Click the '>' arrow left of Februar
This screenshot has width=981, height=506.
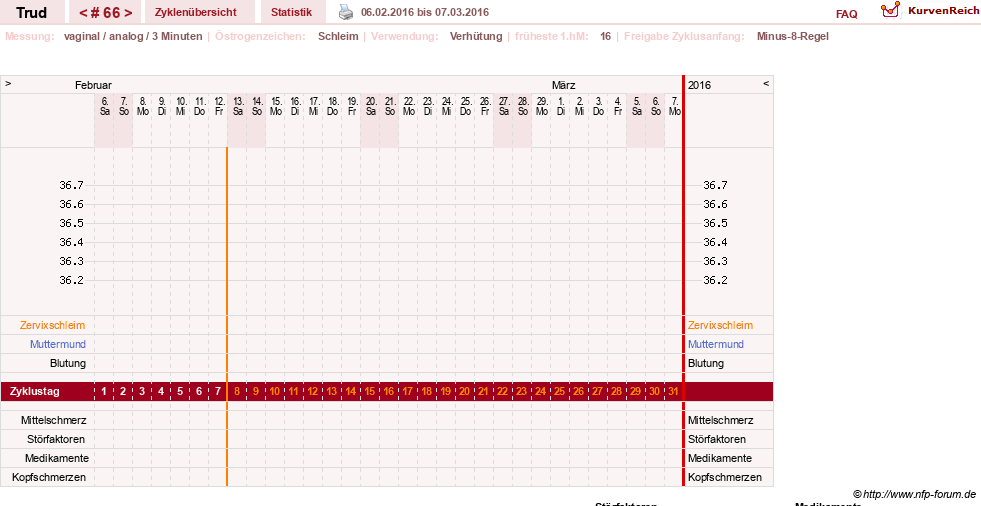pos(8,83)
